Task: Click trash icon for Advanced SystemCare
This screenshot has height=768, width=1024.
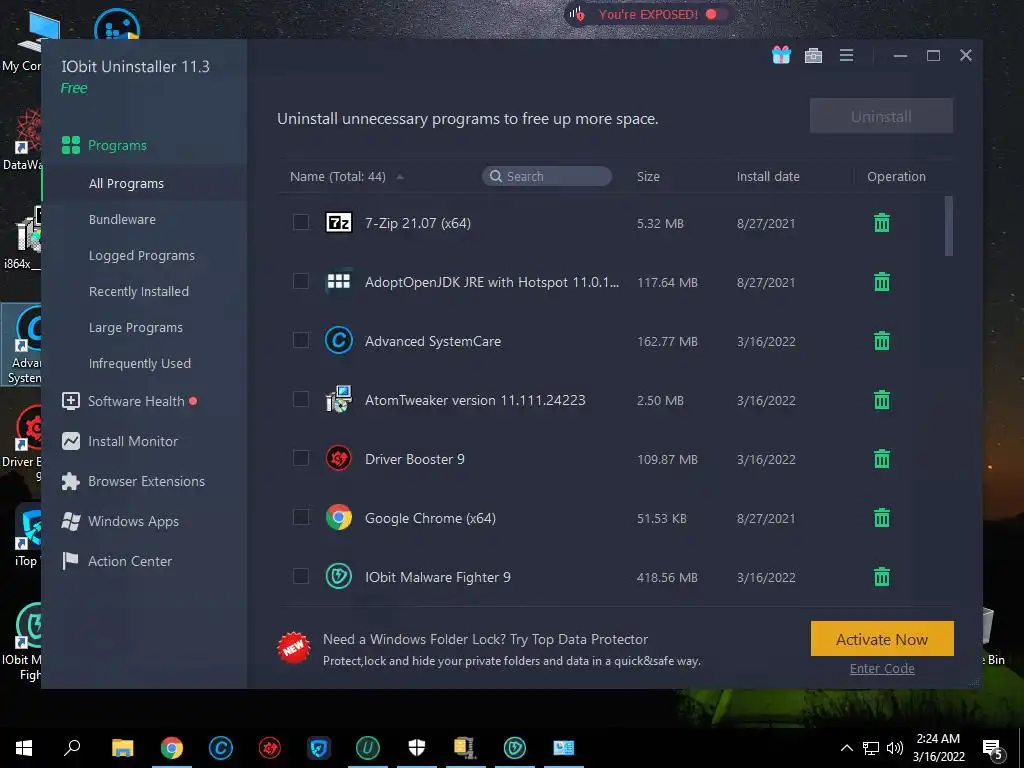Action: pyautogui.click(x=882, y=341)
